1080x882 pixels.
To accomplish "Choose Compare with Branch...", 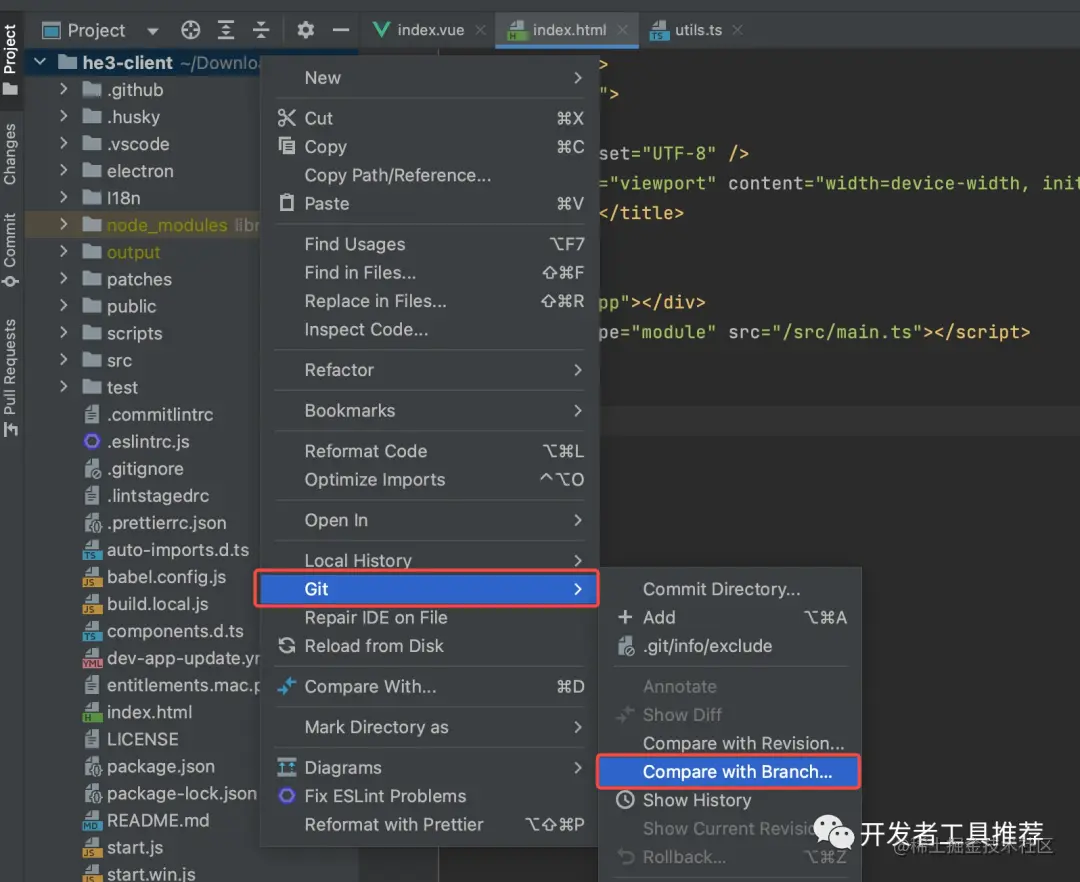I will pos(729,772).
